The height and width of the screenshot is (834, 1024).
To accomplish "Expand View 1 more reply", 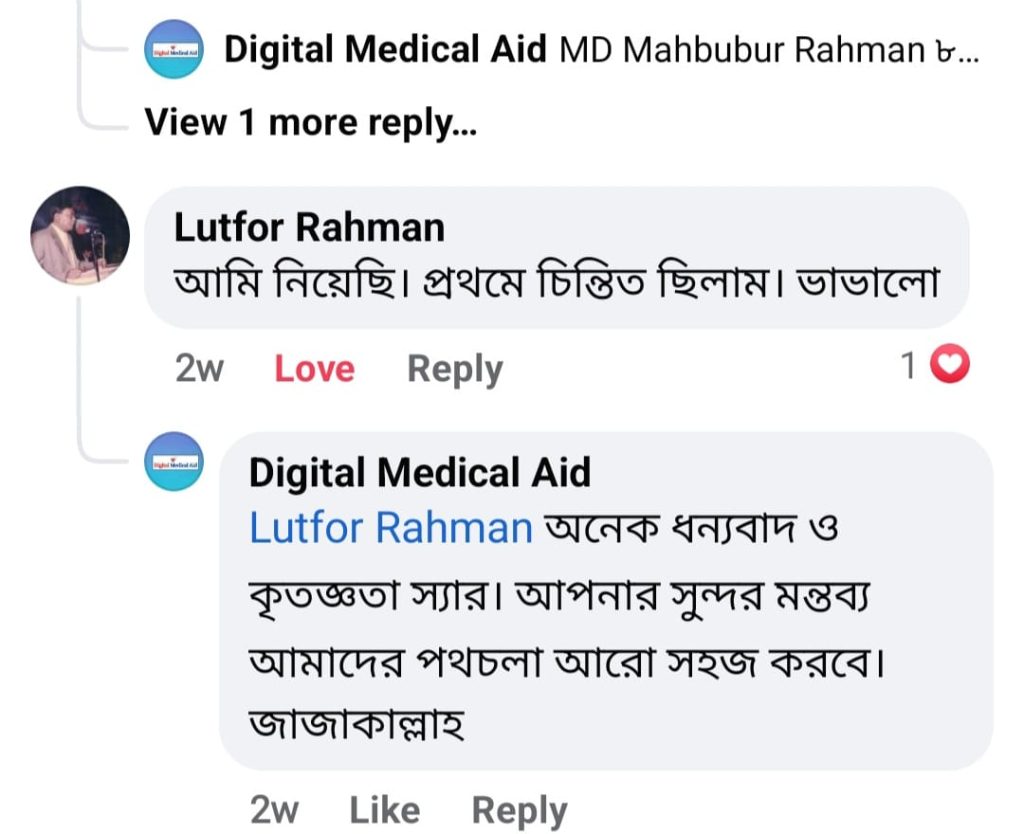I will [310, 122].
